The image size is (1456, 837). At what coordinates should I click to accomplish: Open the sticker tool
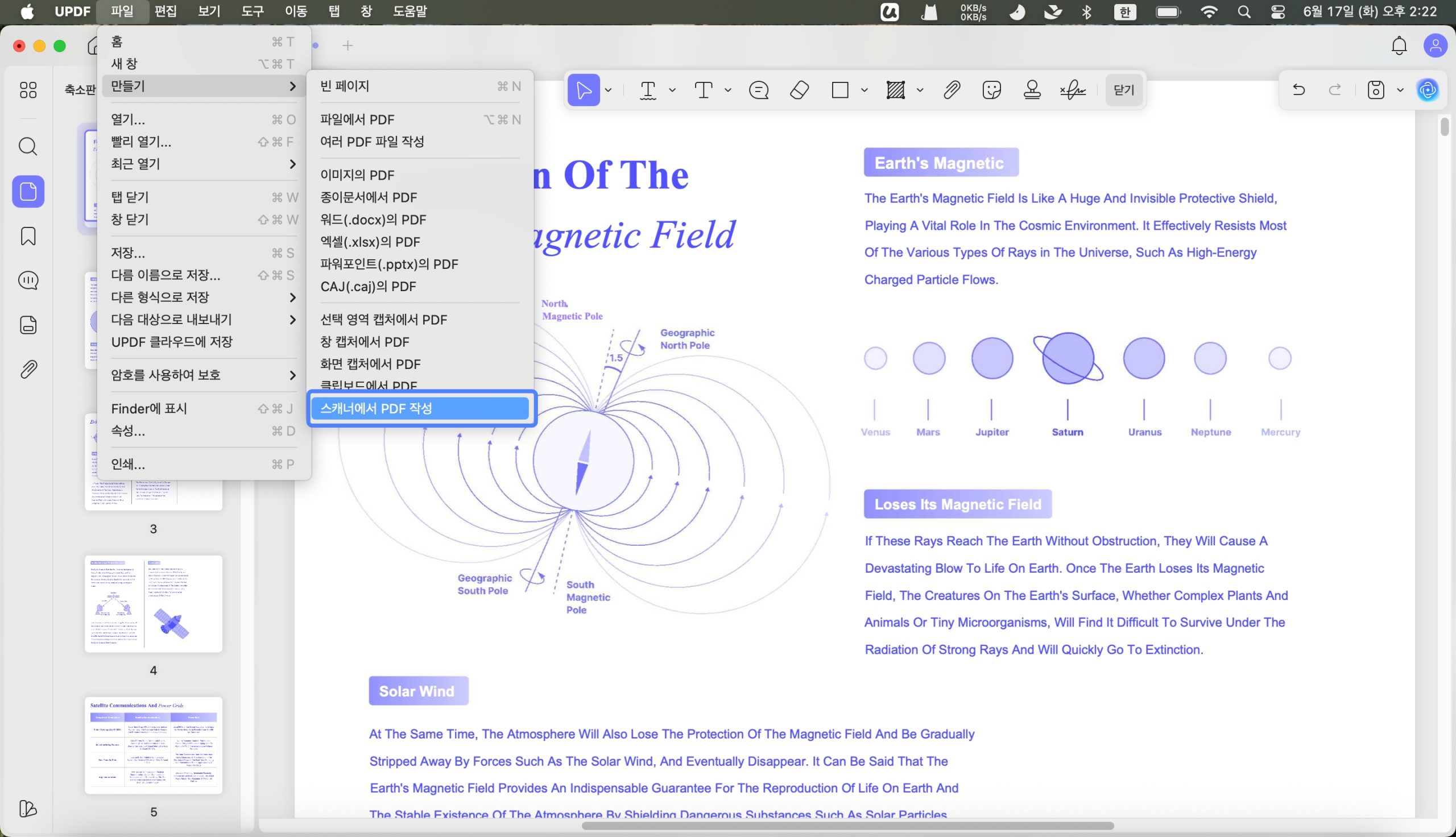coord(992,90)
